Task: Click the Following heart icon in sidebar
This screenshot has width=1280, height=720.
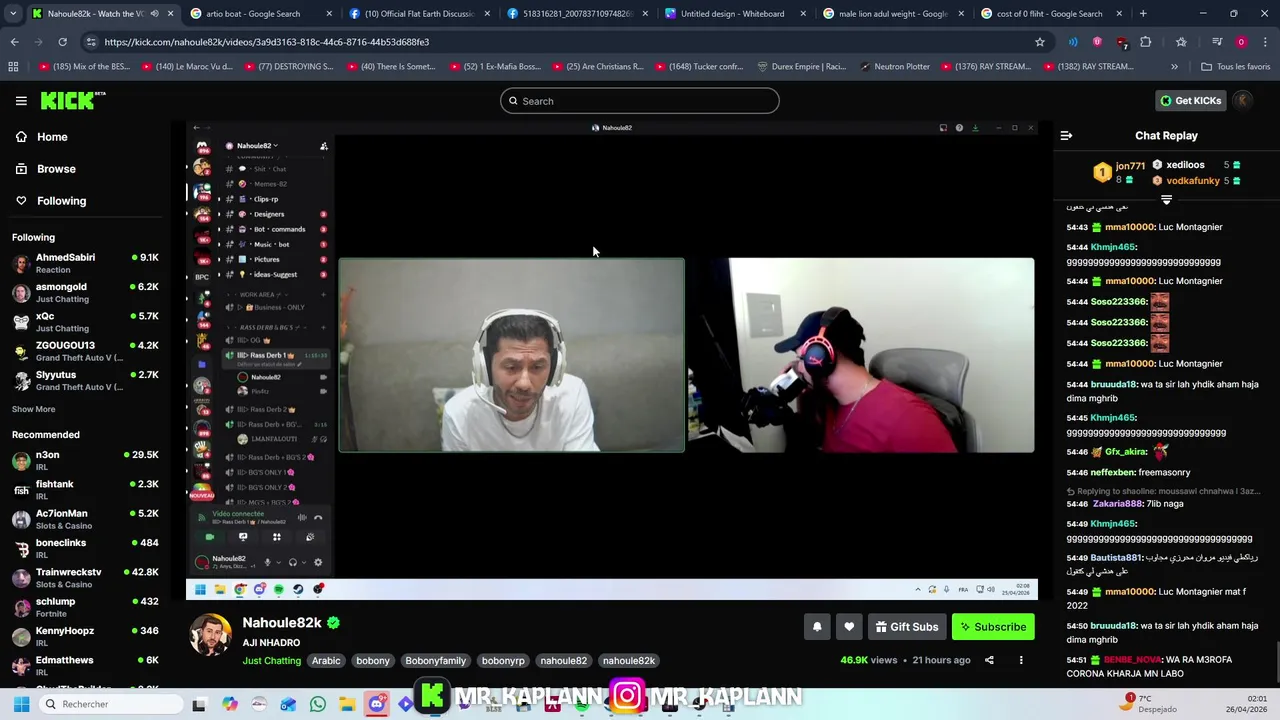Action: 21,201
